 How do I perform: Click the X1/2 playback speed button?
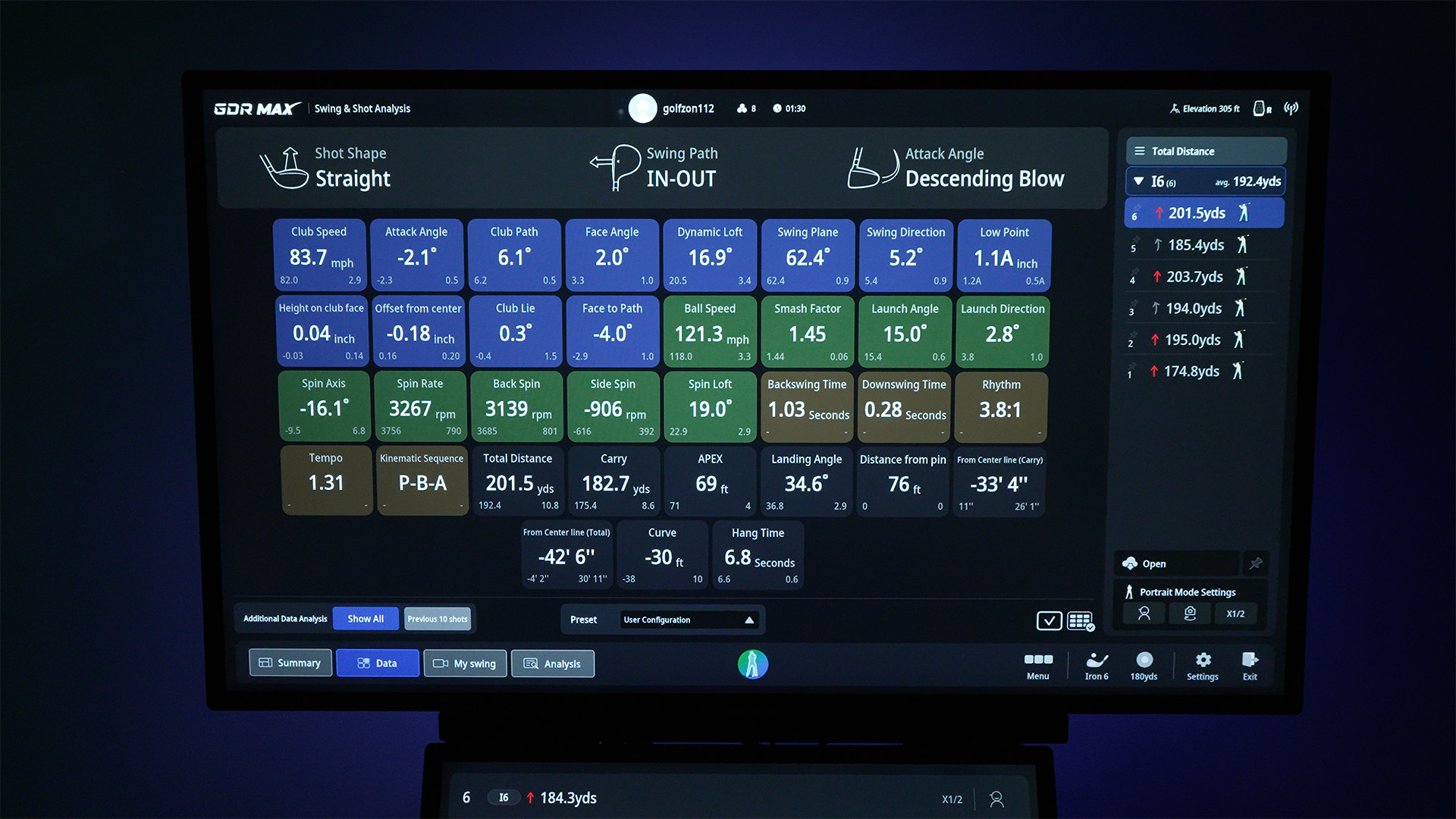tap(1235, 613)
